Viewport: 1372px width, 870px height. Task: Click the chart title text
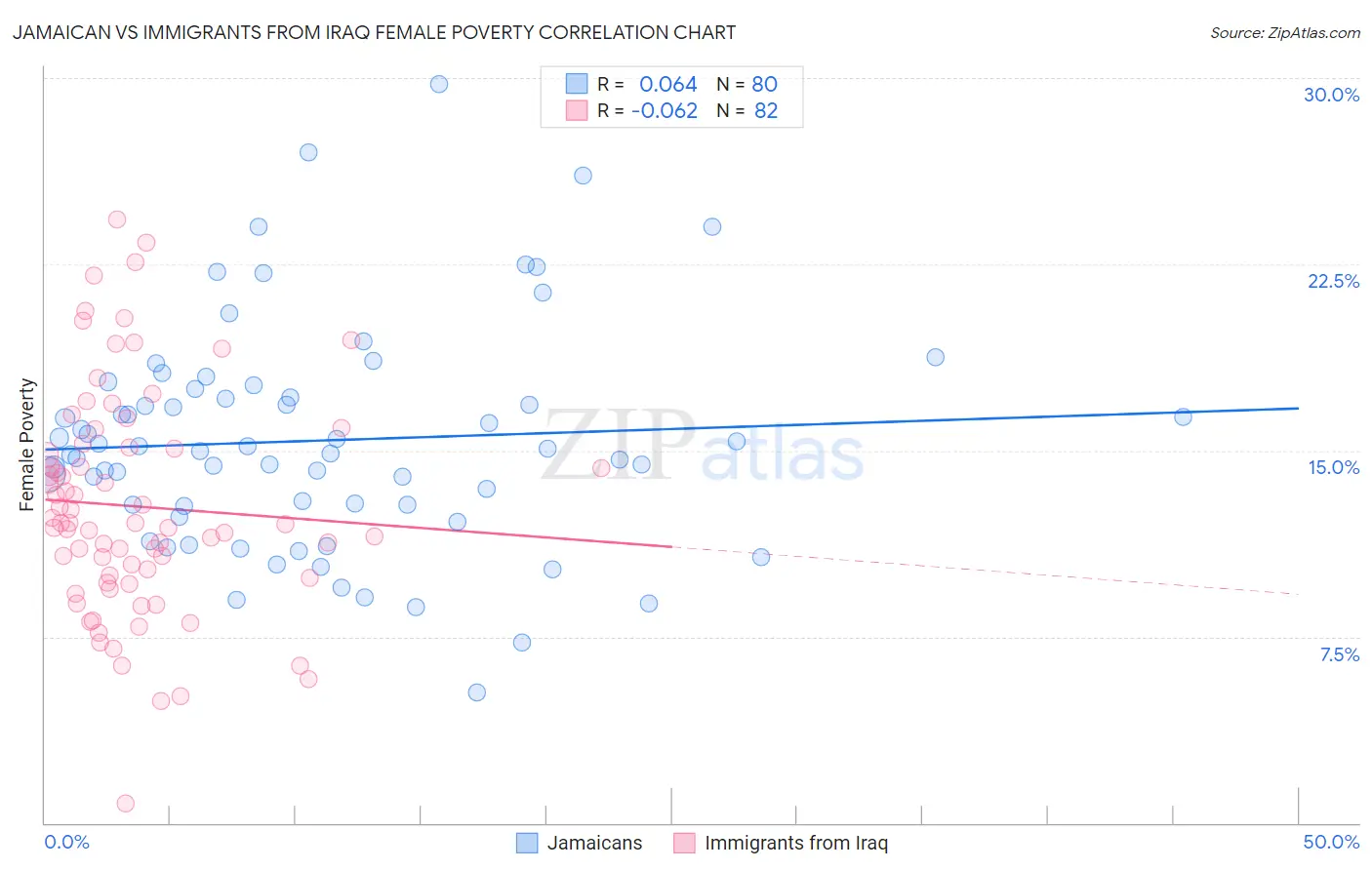[374, 32]
